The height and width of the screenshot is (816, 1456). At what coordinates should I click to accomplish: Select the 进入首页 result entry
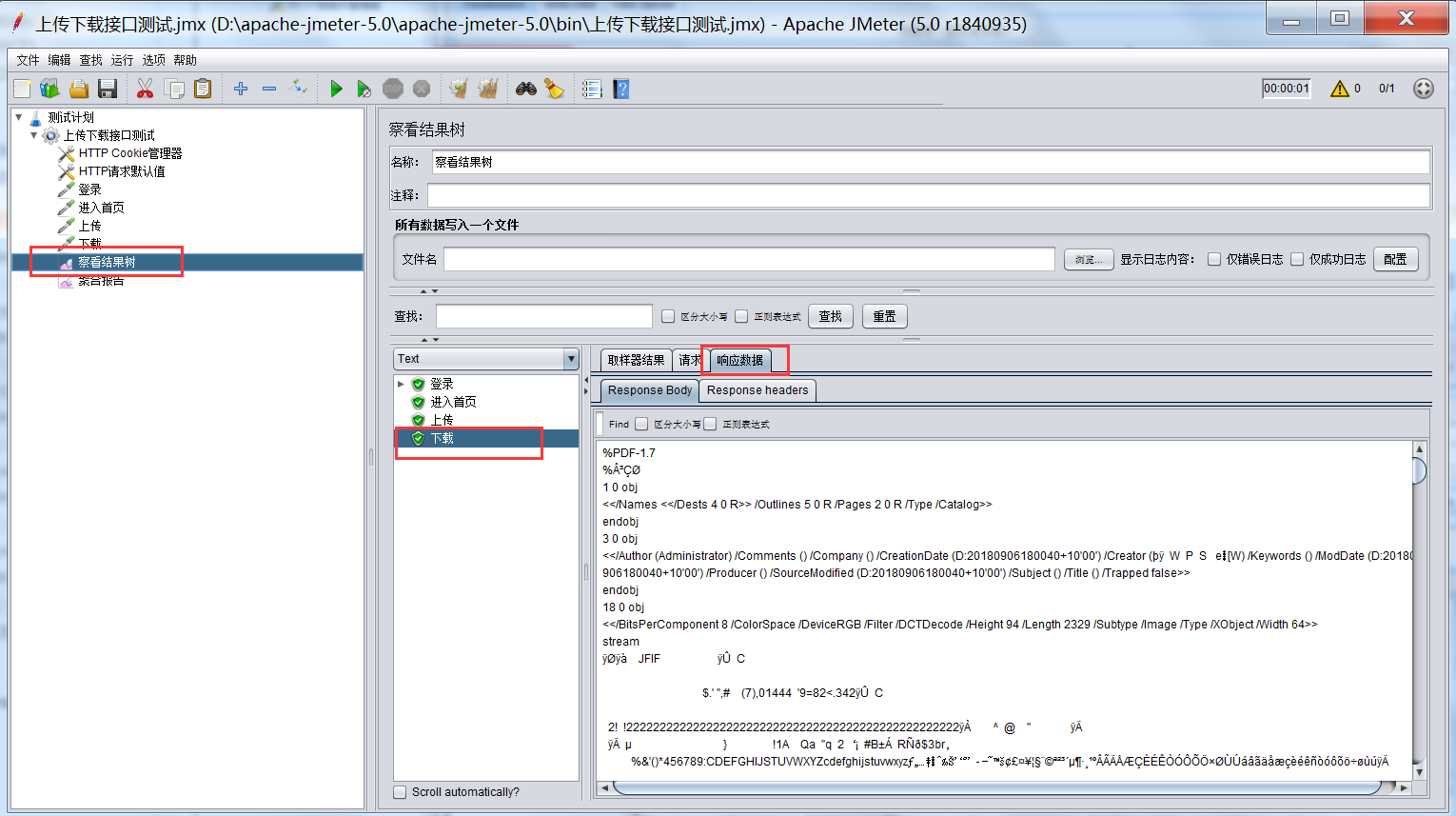[453, 402]
